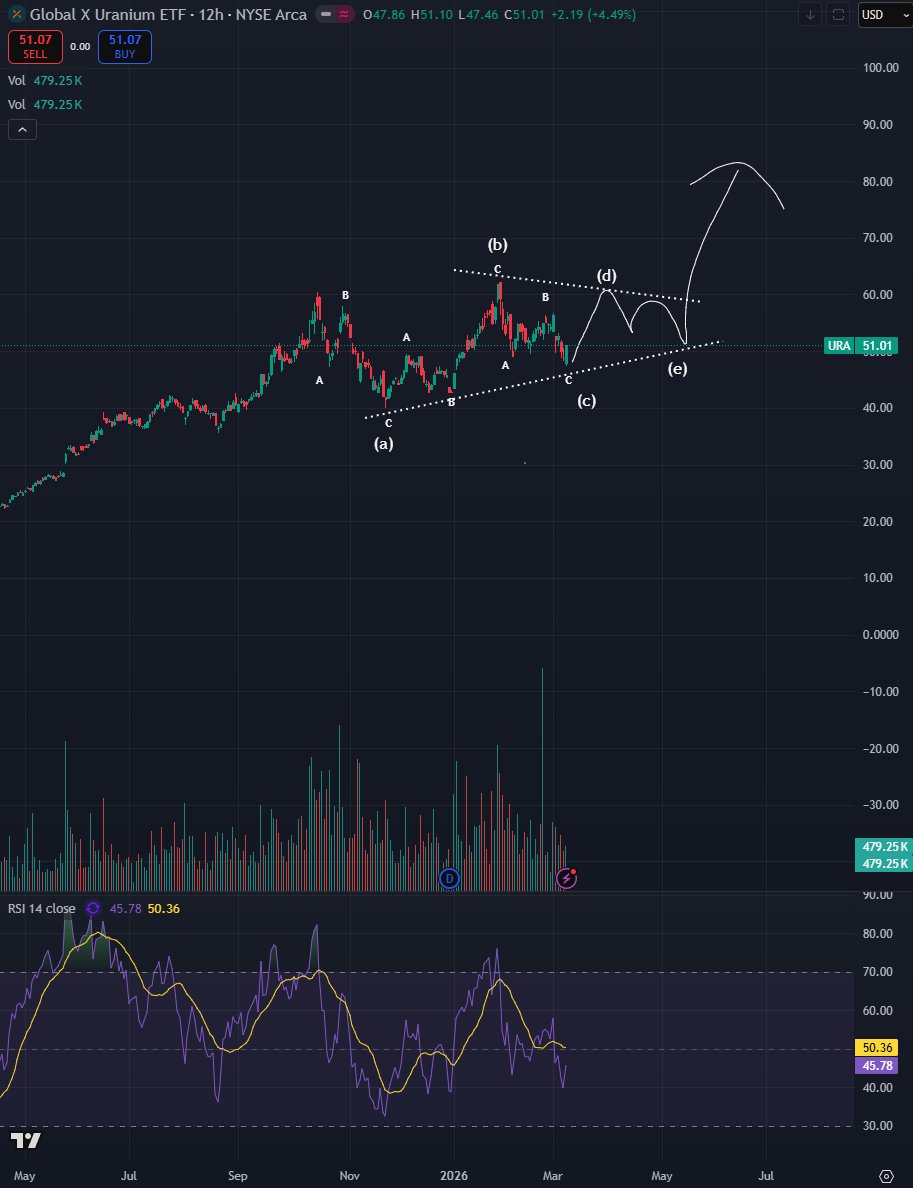The height and width of the screenshot is (1188, 913).
Task: Open the Global X Uranium ETF symbol title
Action: tap(168, 14)
